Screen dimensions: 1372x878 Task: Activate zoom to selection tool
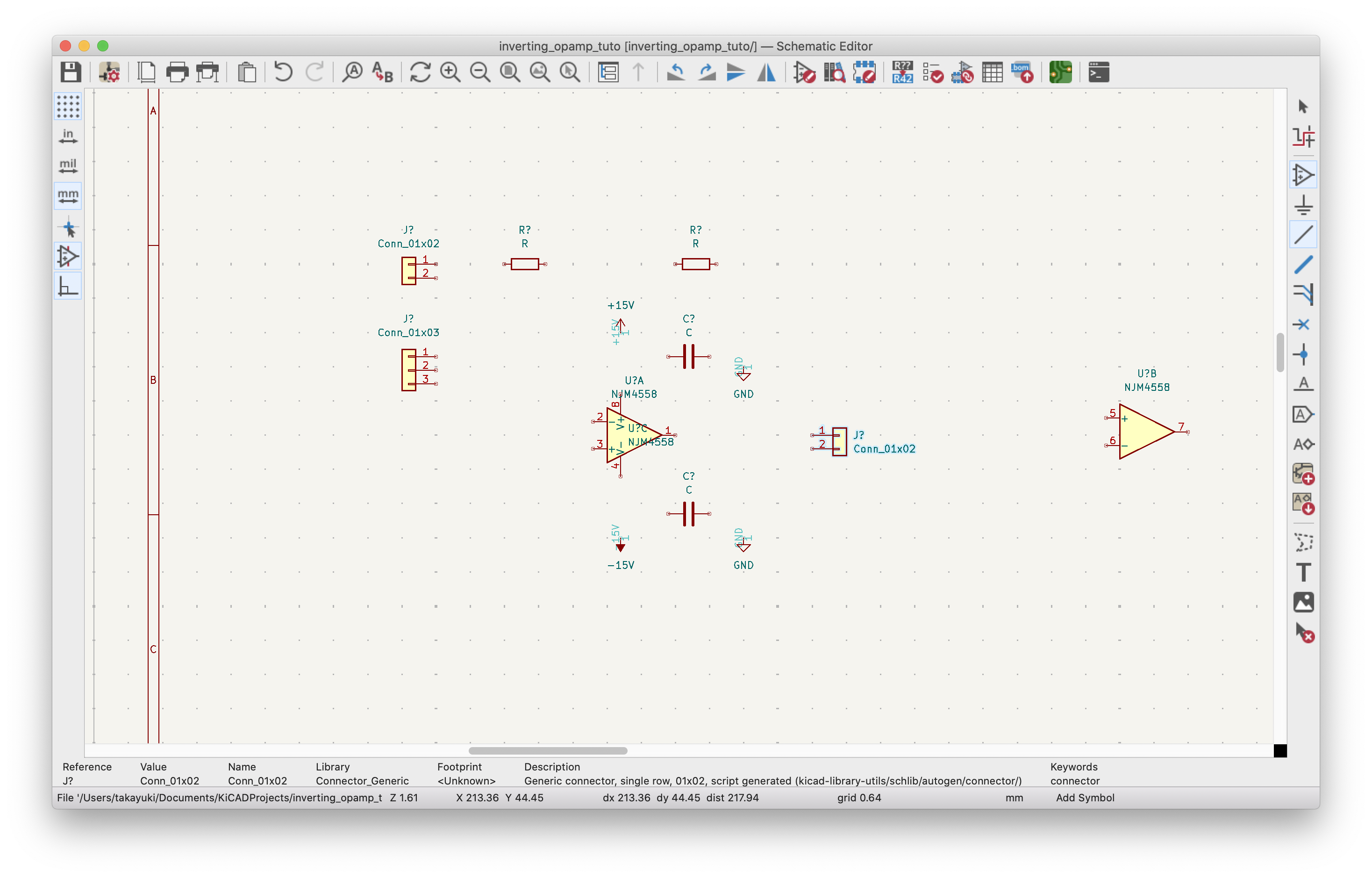(x=570, y=72)
